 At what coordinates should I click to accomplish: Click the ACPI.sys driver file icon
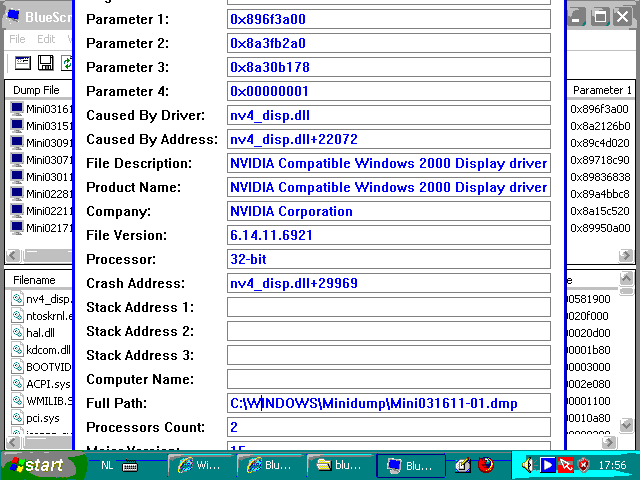tap(17, 384)
